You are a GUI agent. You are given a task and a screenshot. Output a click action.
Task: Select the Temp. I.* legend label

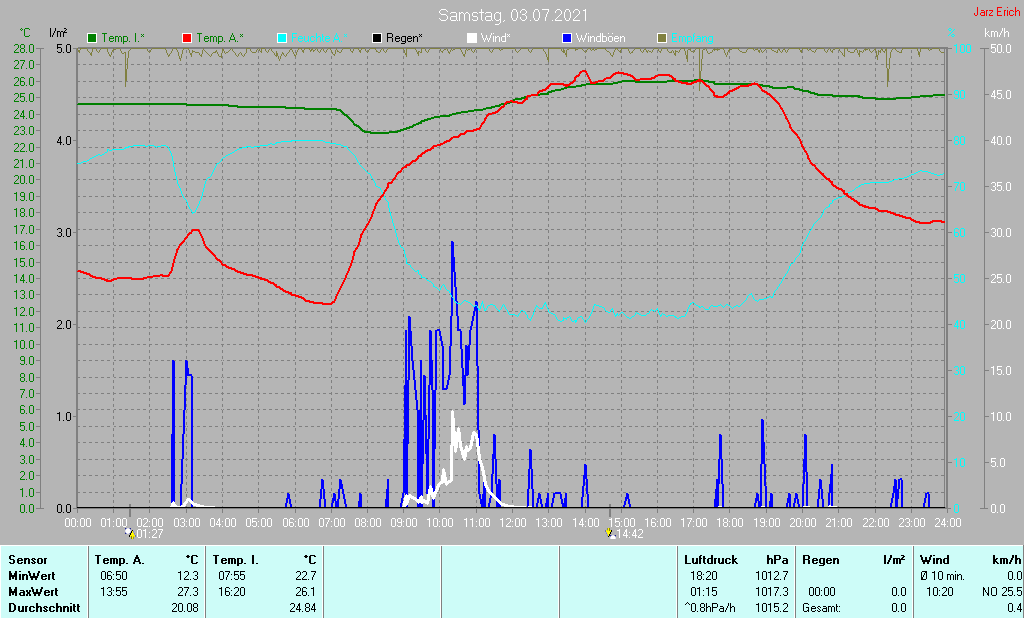123,38
